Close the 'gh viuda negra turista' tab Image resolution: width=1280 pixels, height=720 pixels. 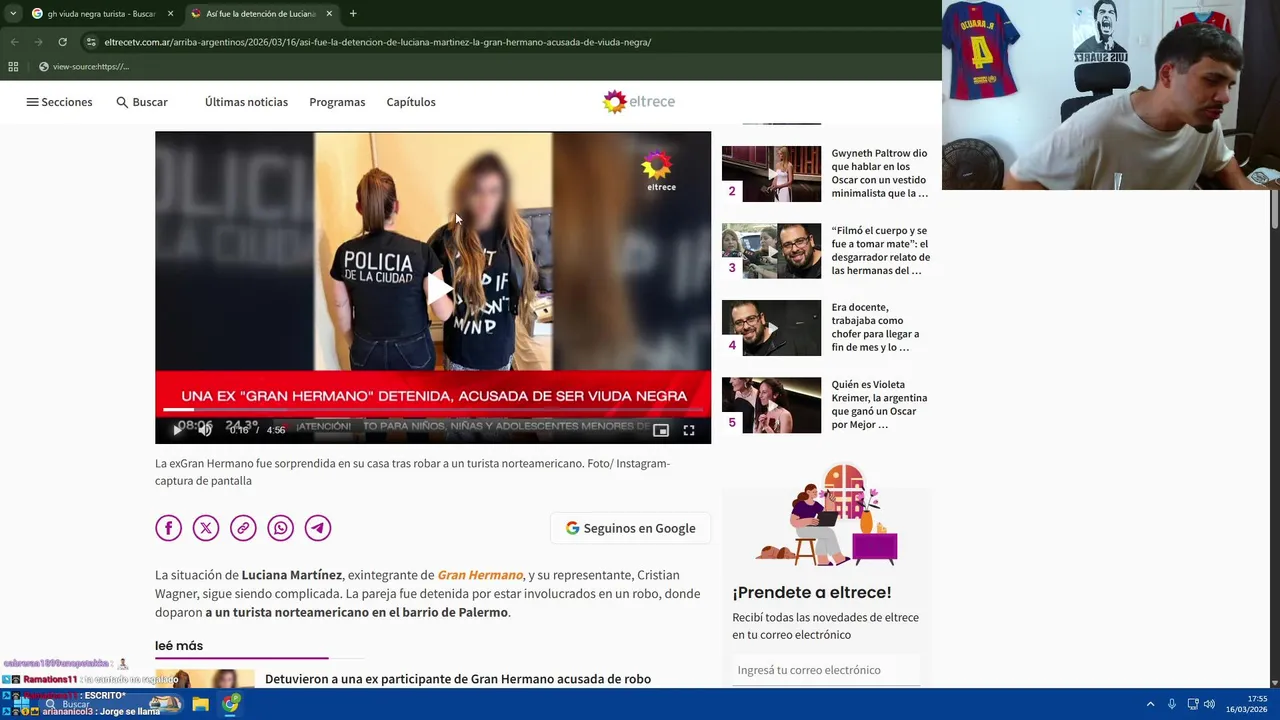point(170,14)
